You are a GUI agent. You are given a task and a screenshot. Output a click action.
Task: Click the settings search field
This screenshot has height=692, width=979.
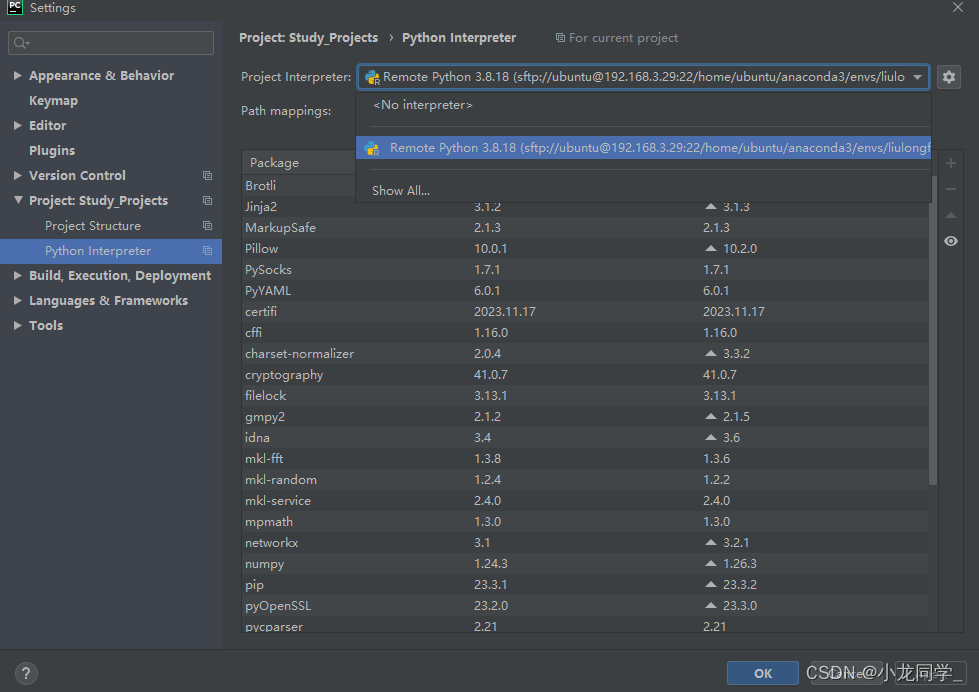pyautogui.click(x=111, y=42)
